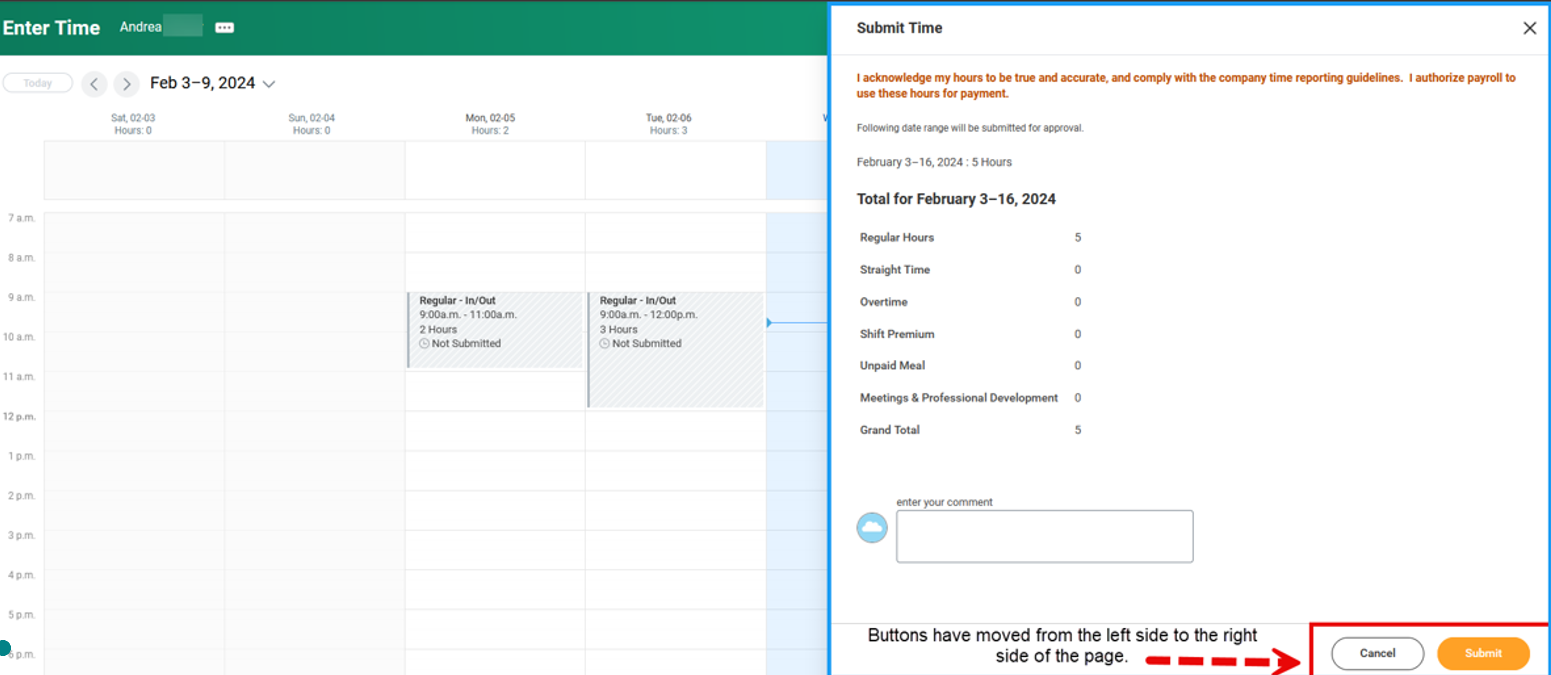Close the Submit Time panel with the X
The image size is (1551, 675).
click(1529, 27)
